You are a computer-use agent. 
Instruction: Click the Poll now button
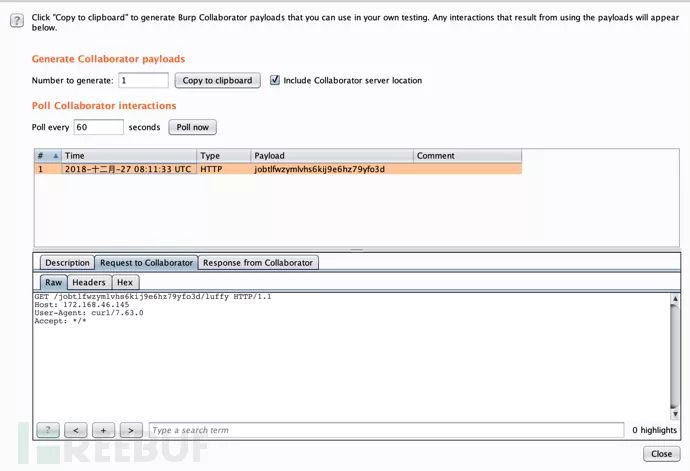tap(192, 127)
